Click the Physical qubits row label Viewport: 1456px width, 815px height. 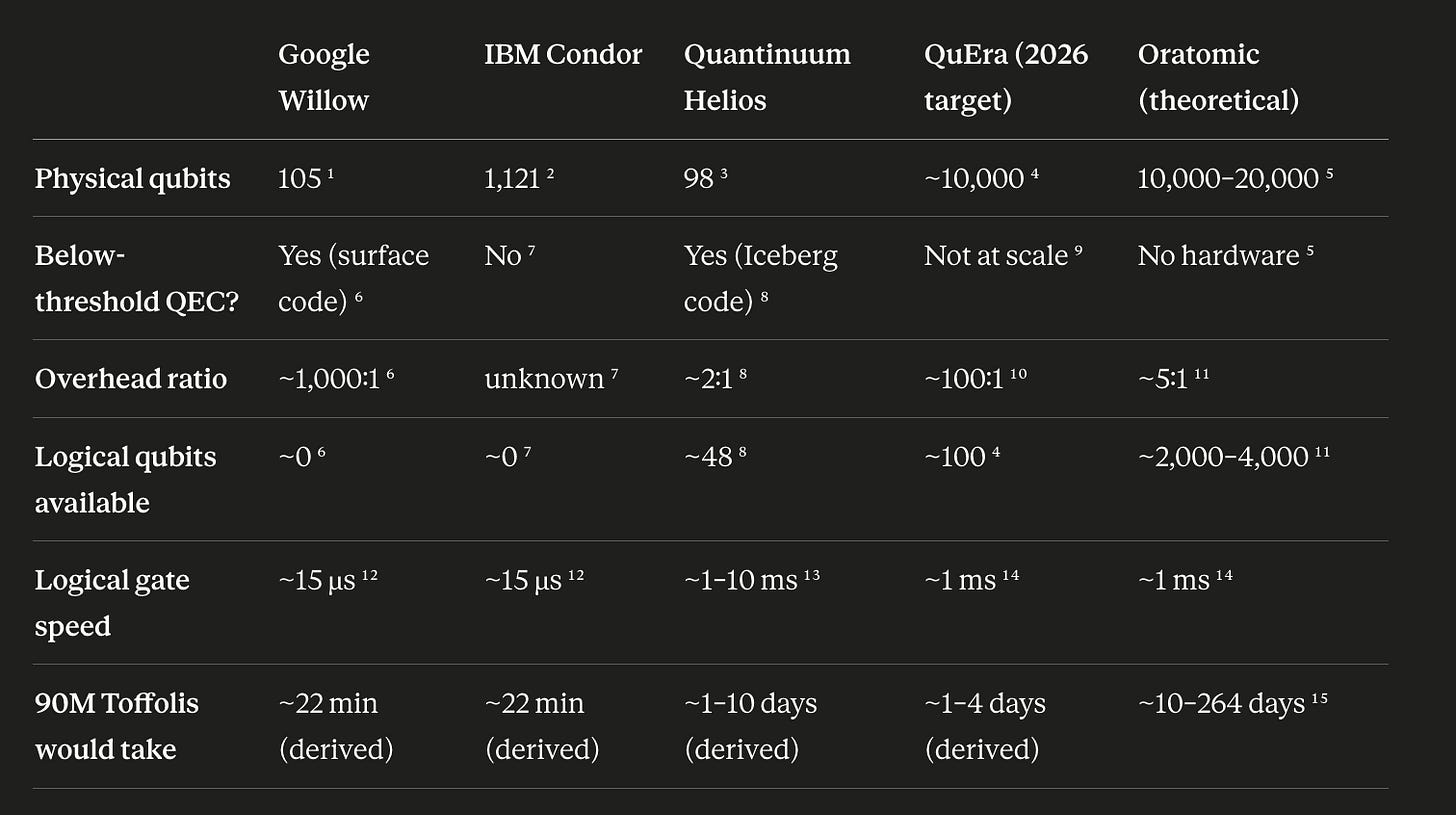pos(132,179)
